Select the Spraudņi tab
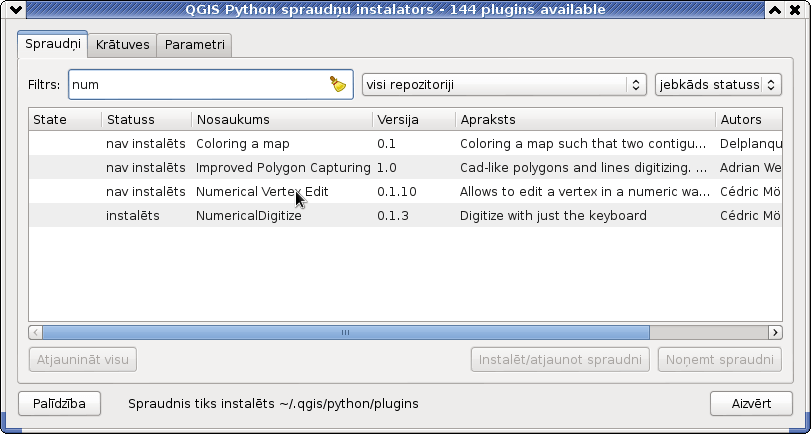This screenshot has height=434, width=811. click(53, 44)
